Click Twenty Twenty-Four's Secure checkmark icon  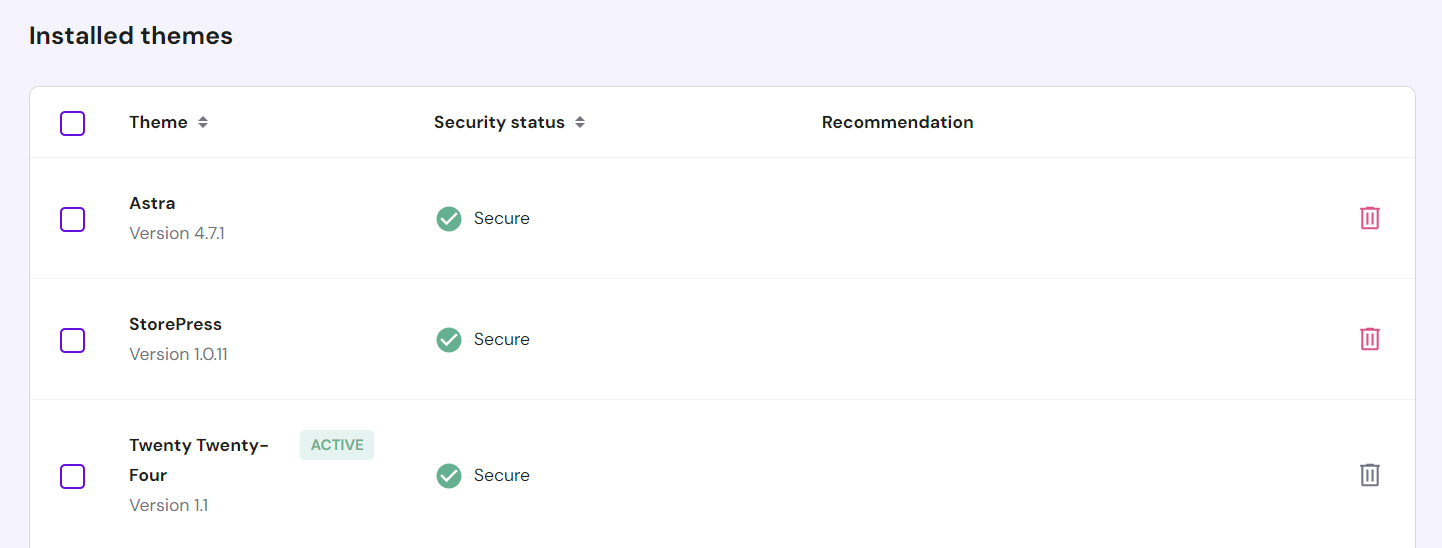click(449, 476)
